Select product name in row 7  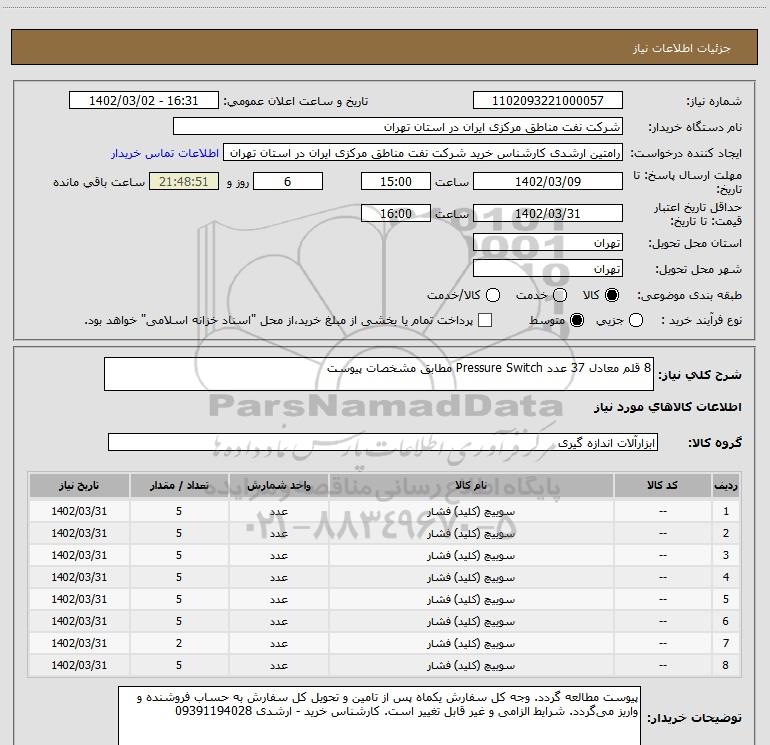pyautogui.click(x=471, y=643)
